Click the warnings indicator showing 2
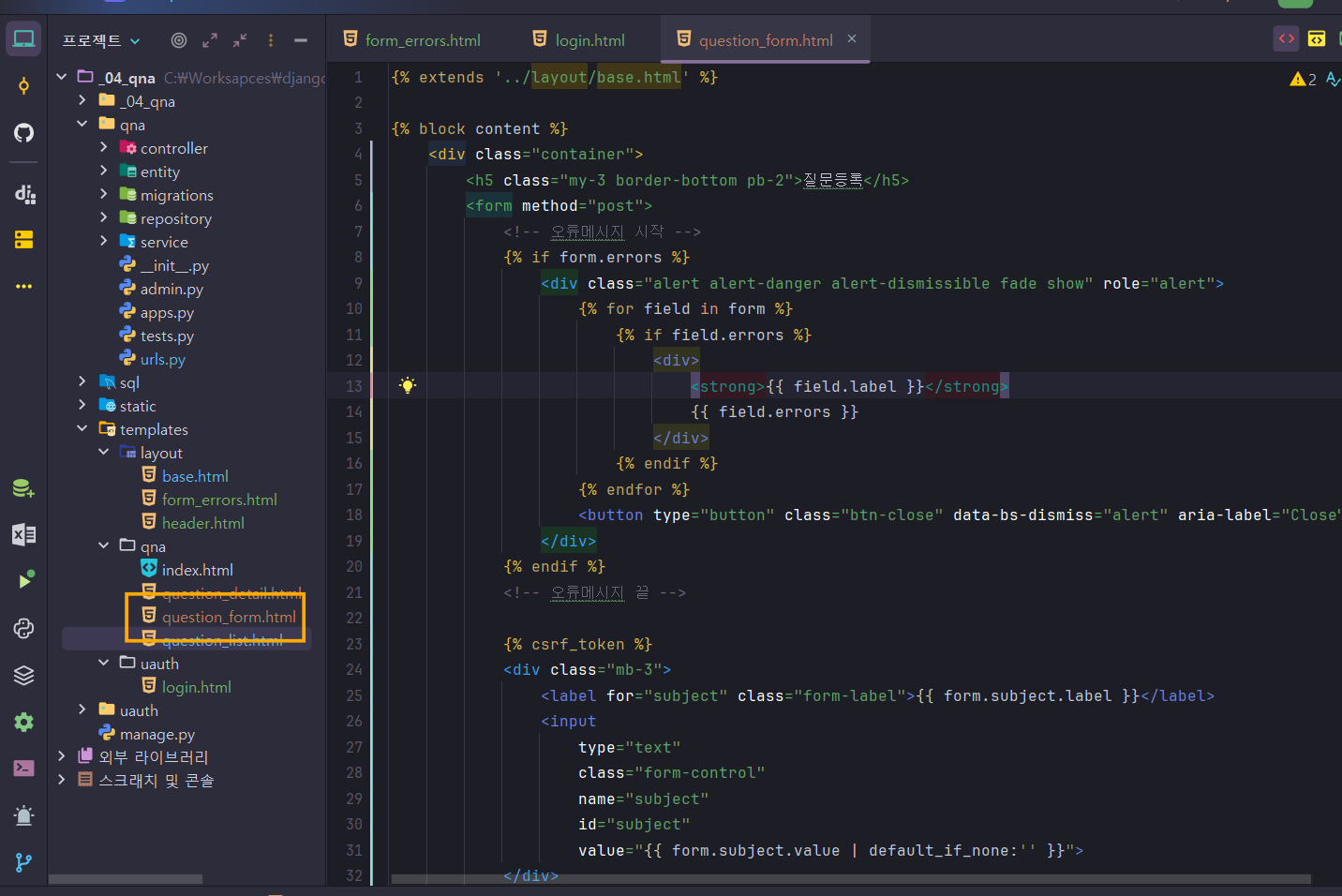Screen dimensions: 1342x896 point(1304,79)
